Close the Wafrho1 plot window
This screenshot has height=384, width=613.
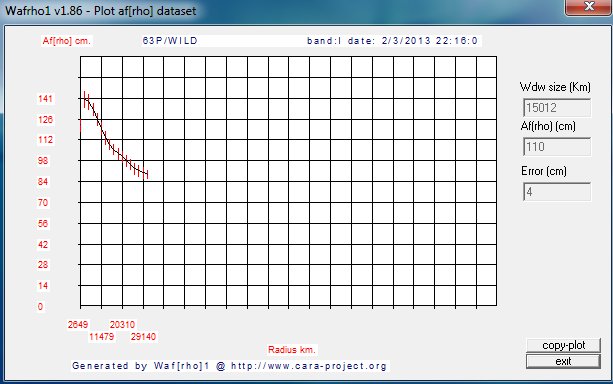[x=589, y=7]
